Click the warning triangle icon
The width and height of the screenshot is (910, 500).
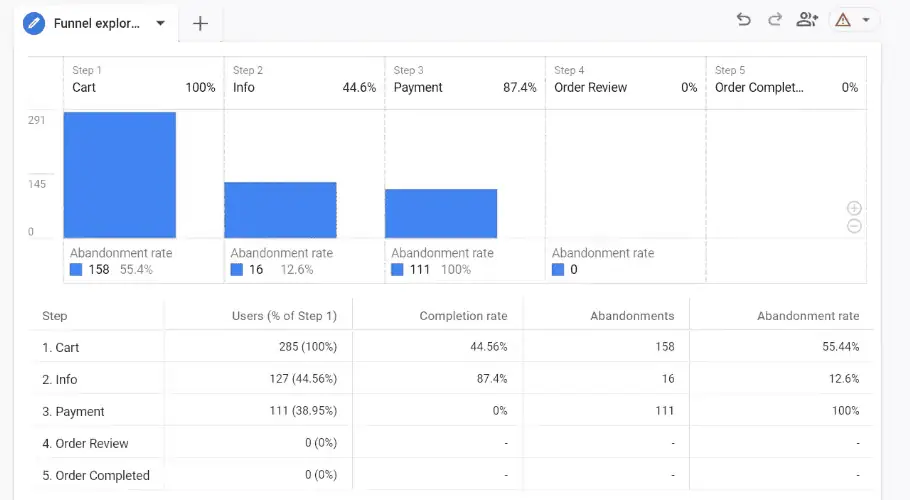(843, 20)
